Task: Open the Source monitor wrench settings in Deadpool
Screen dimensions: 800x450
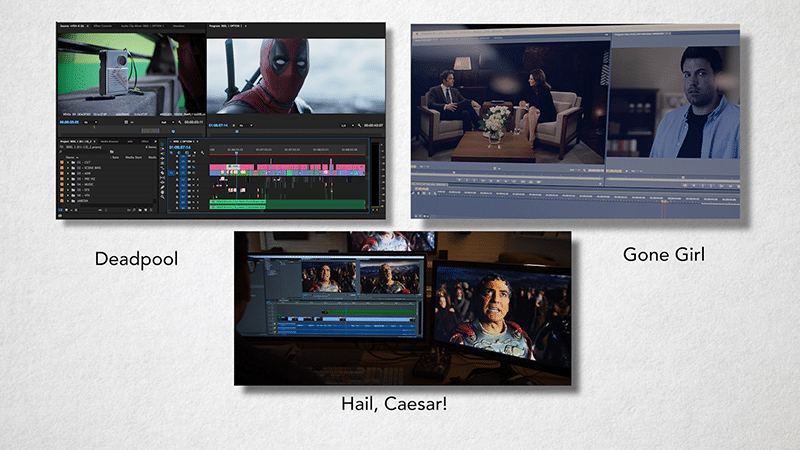Action: tap(180, 122)
